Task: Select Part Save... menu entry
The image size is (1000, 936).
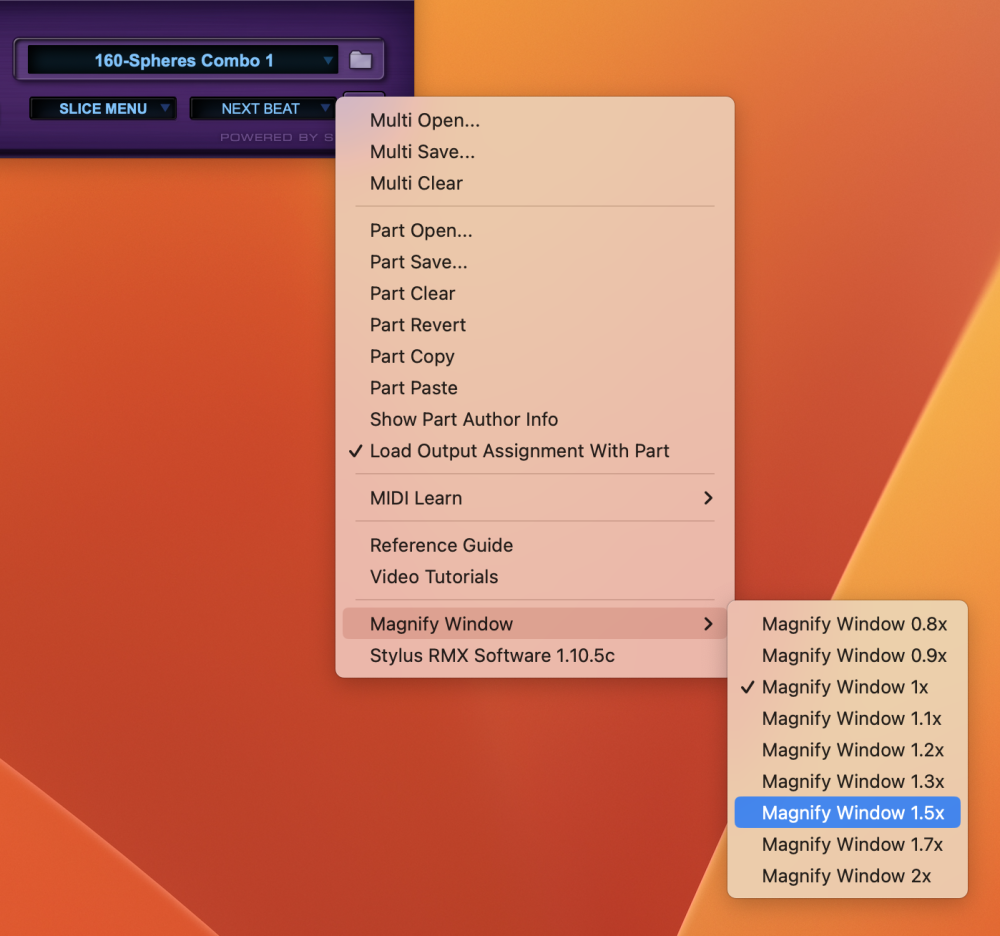Action: 534,262
